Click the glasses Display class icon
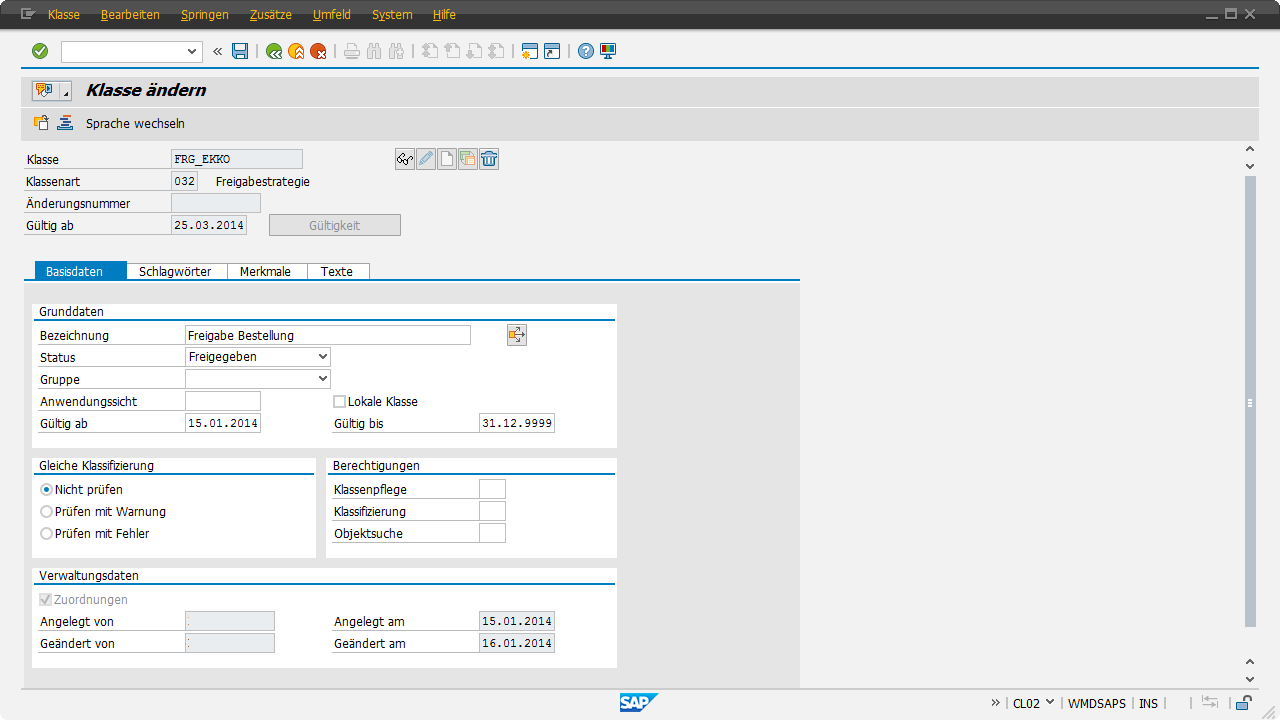 click(405, 159)
